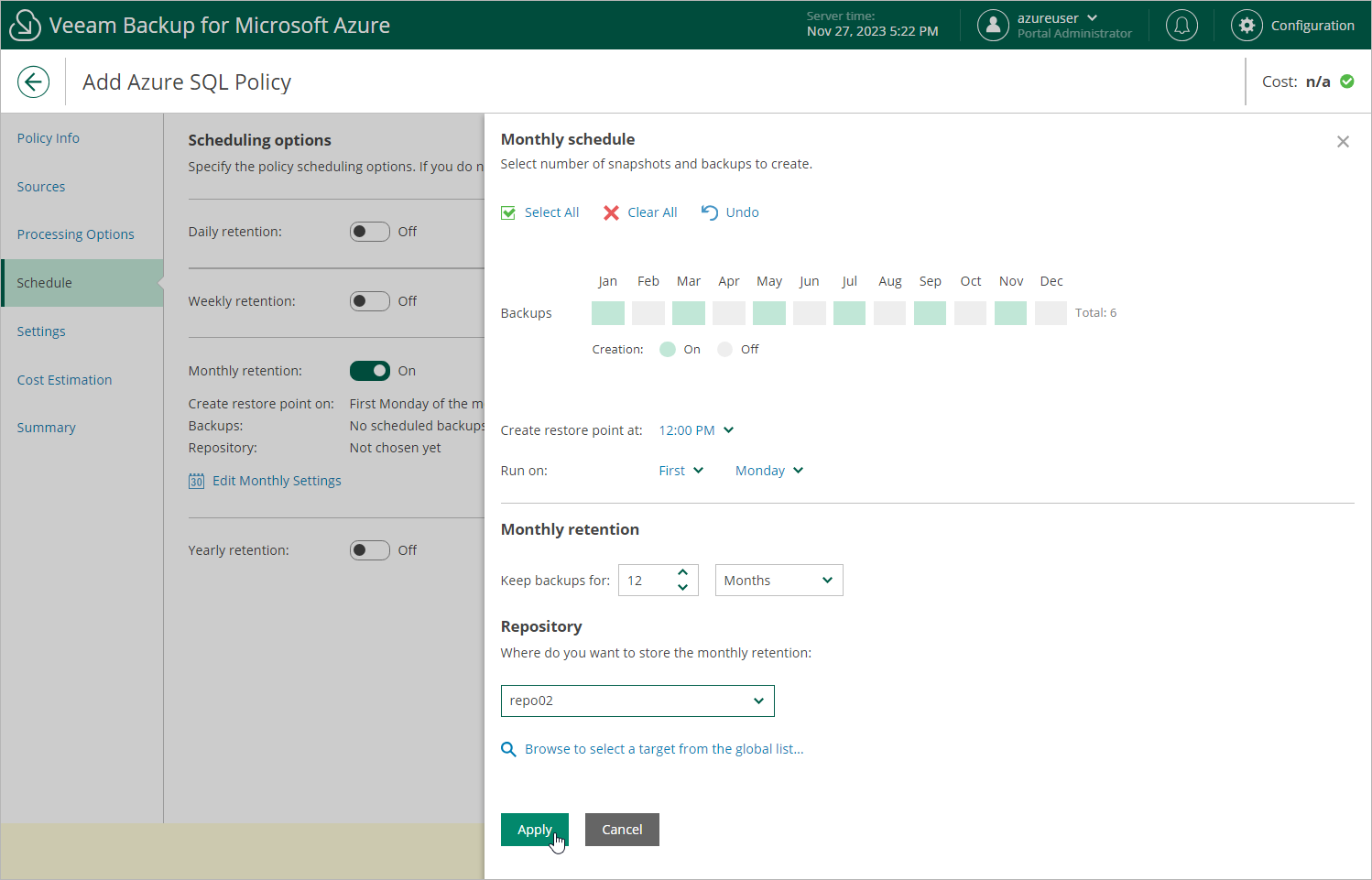Toggle the October backup cell
1372x880 pixels.
pyautogui.click(x=971, y=313)
